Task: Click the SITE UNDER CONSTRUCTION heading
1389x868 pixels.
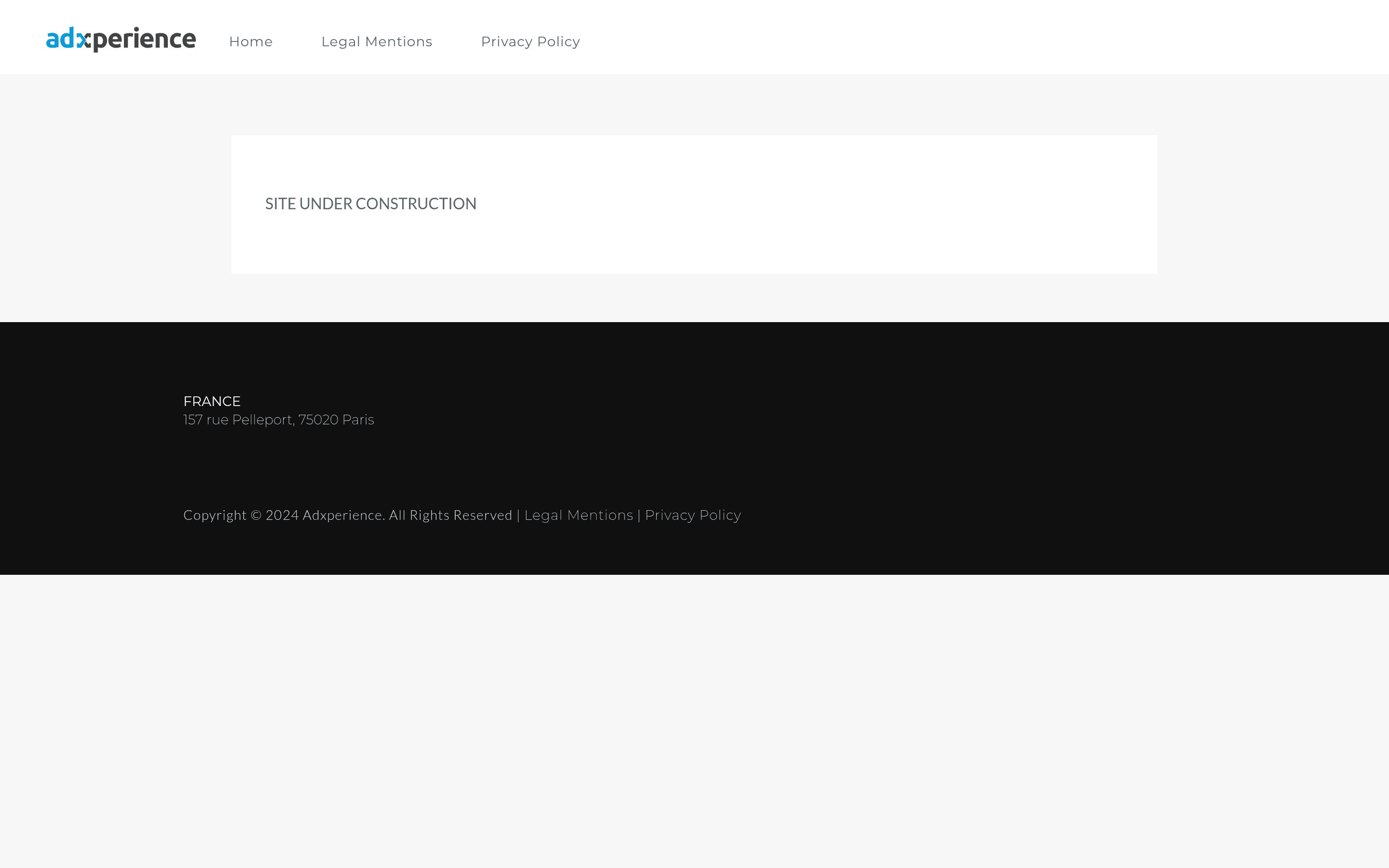Action: click(x=370, y=203)
